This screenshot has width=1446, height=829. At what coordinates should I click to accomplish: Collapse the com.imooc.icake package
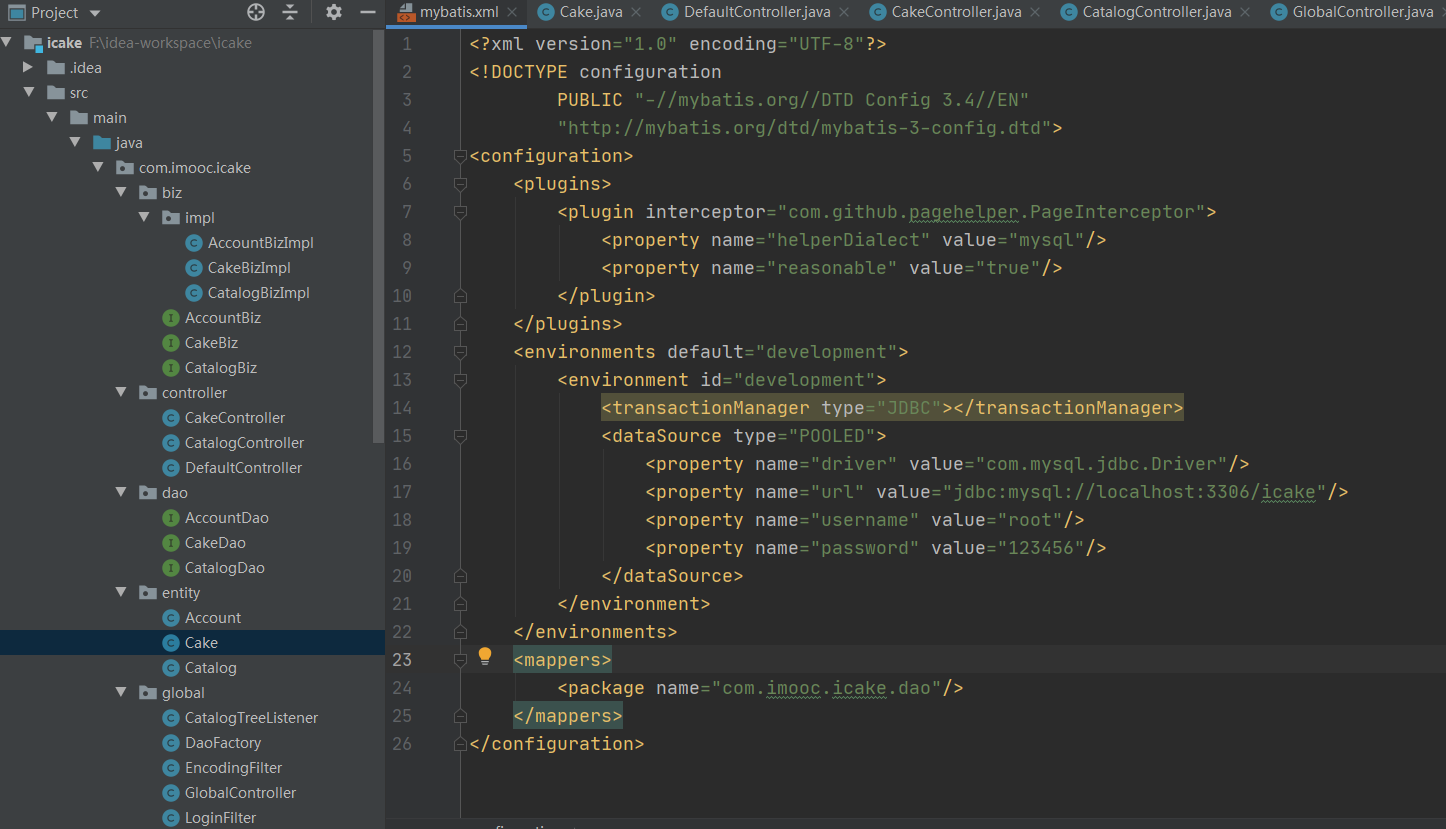(97, 168)
